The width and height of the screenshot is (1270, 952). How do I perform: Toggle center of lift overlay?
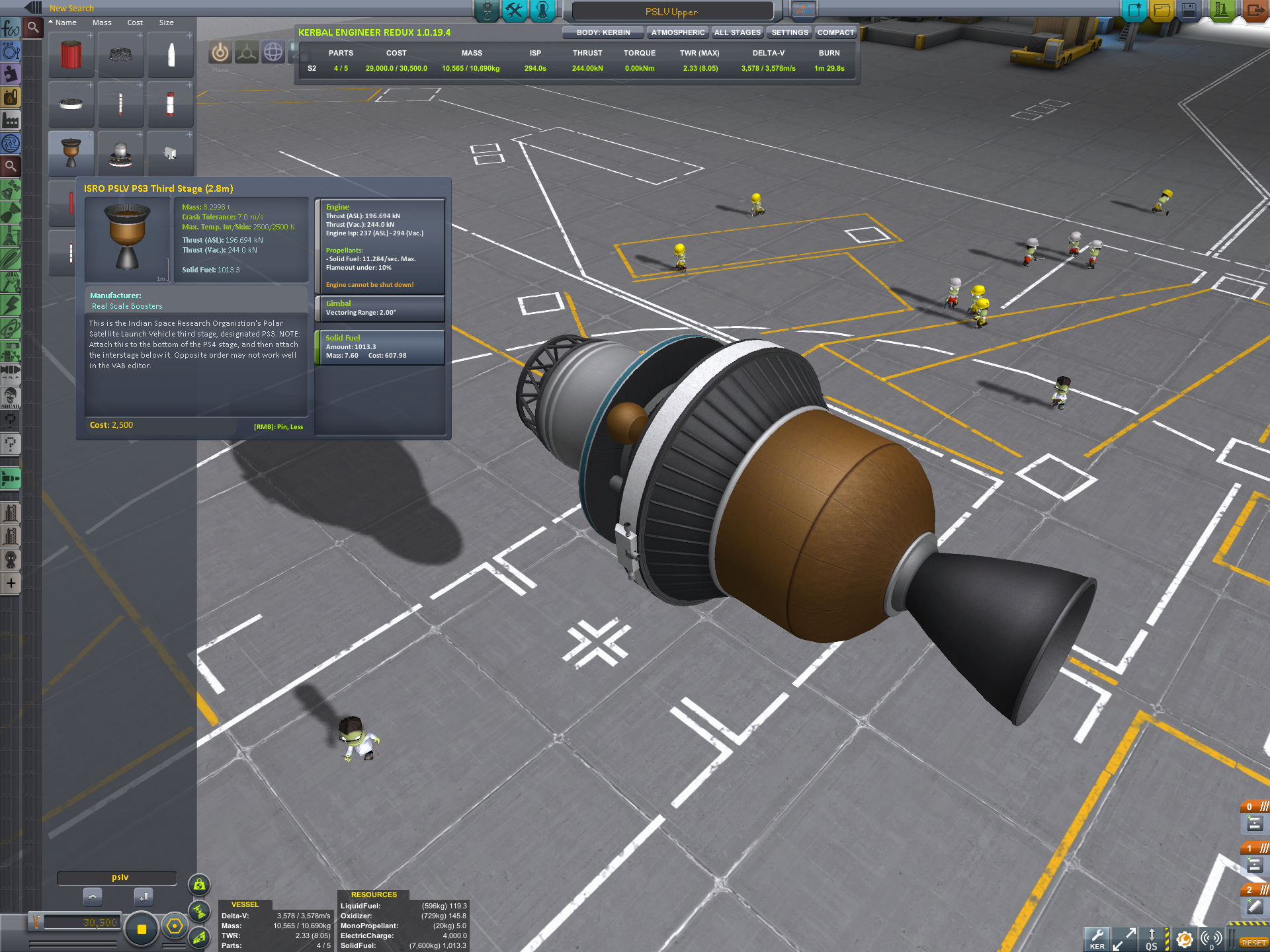click(199, 937)
